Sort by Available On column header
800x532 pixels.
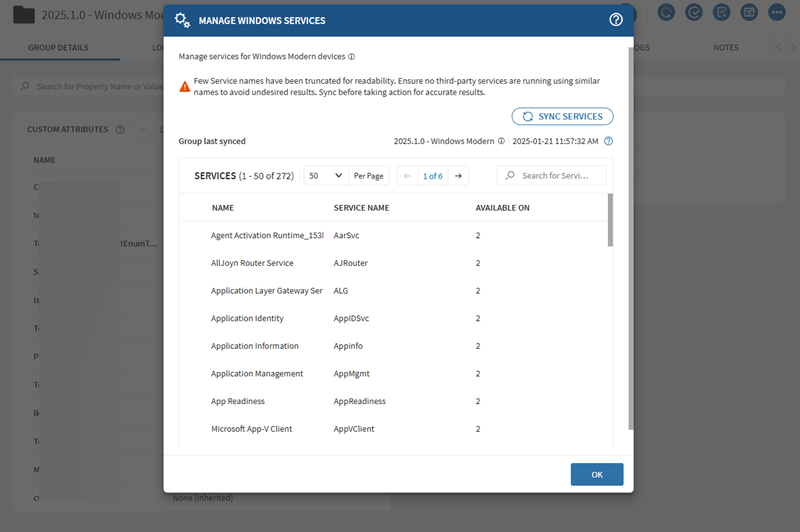[x=502, y=208]
